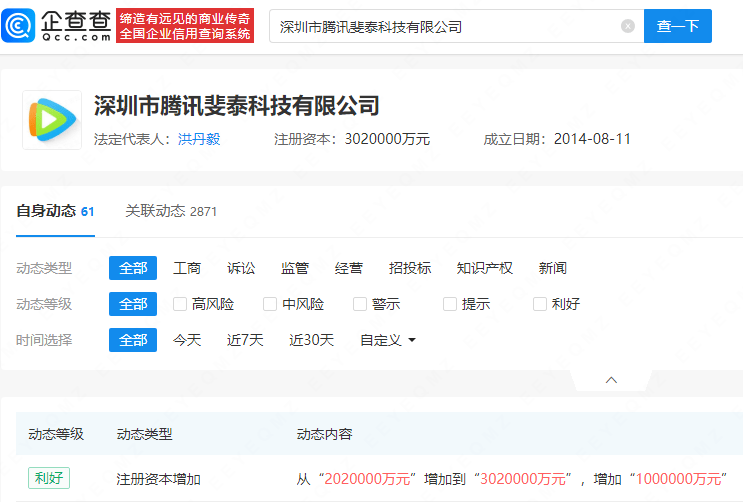This screenshot has height=502, width=743.
Task: Expand the 自定义 time dropdown
Action: (x=388, y=340)
